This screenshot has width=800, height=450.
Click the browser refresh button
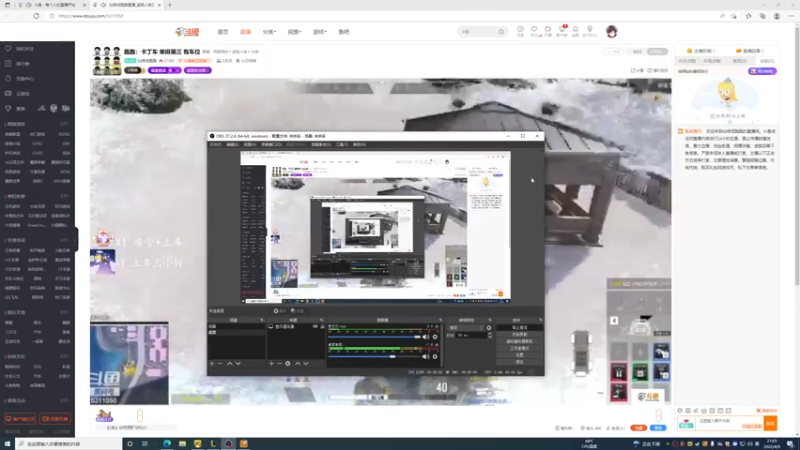pos(36,16)
